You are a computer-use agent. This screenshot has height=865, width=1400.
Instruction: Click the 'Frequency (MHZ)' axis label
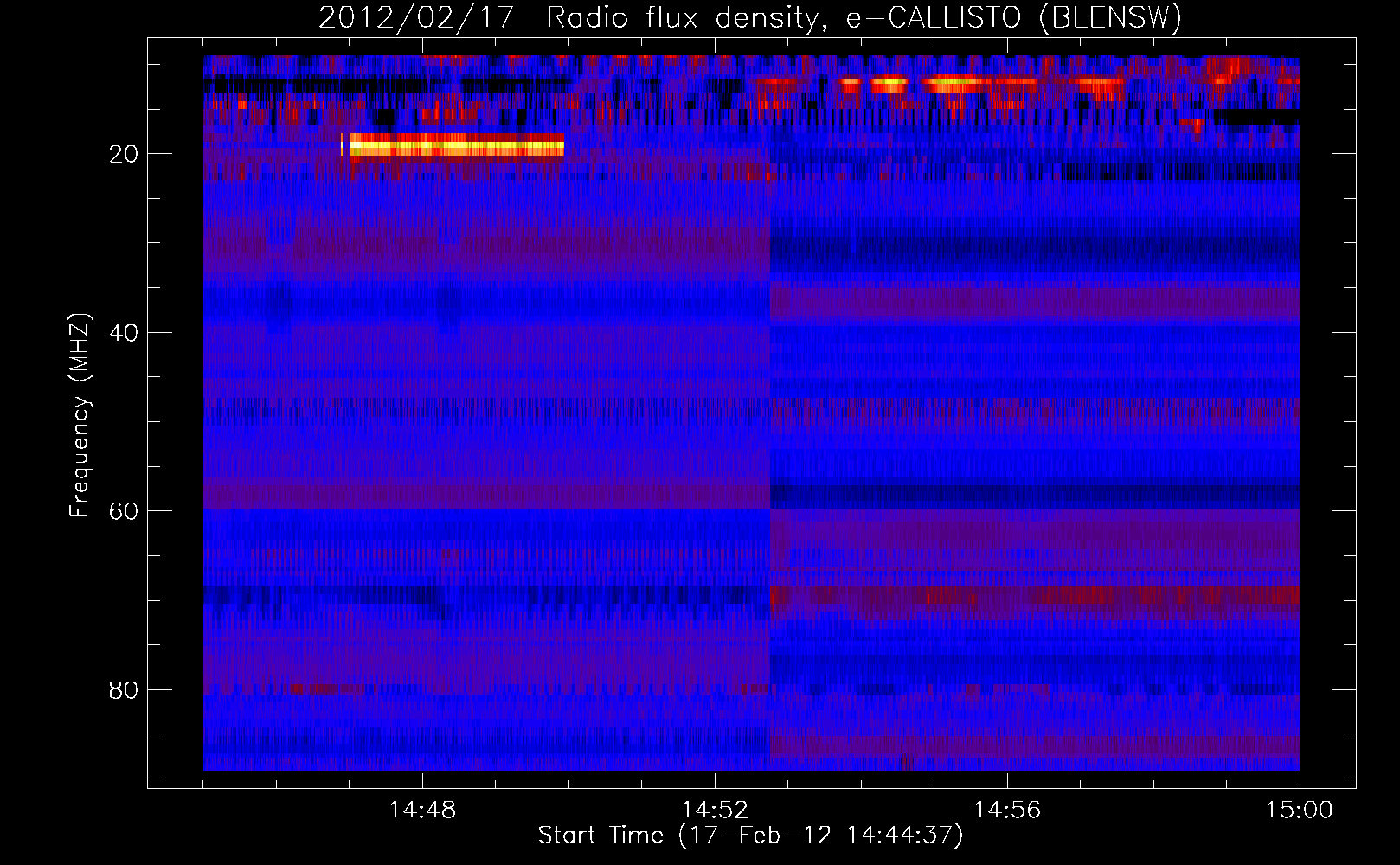(x=80, y=415)
